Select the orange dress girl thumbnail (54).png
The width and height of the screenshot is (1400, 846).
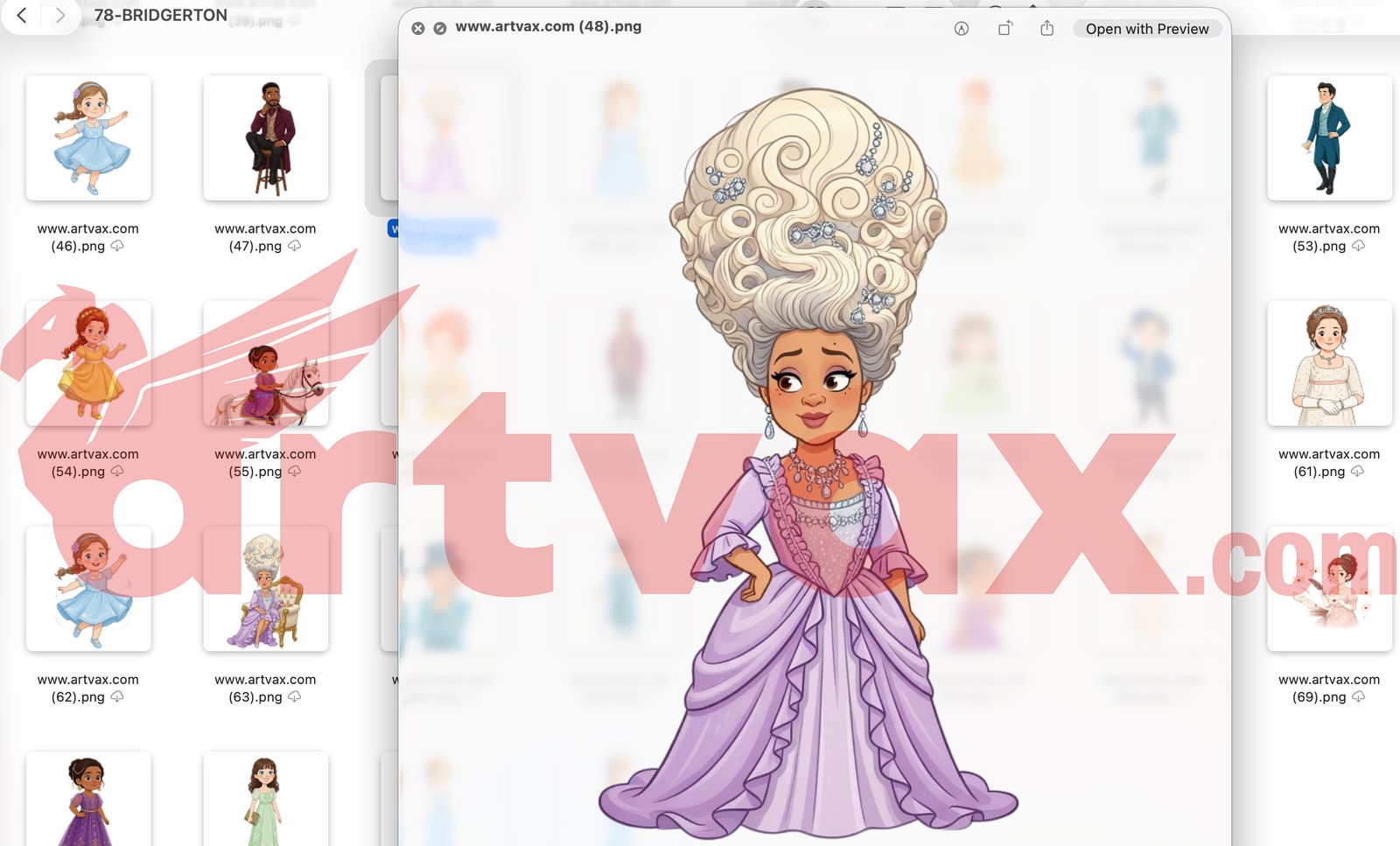point(88,364)
